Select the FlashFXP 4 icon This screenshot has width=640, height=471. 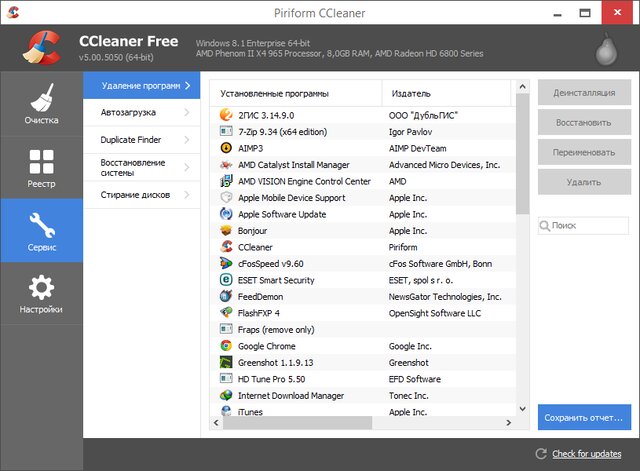226,313
